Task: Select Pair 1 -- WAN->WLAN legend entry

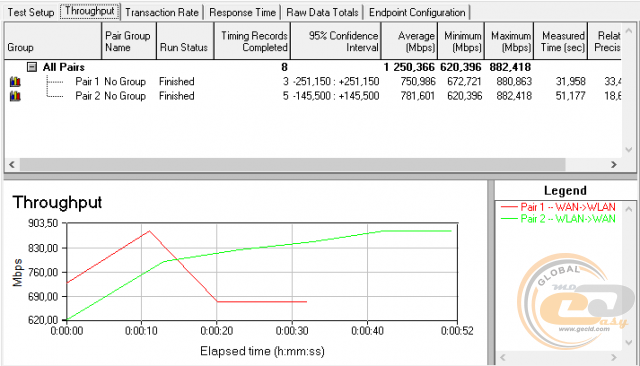Action: point(558,207)
